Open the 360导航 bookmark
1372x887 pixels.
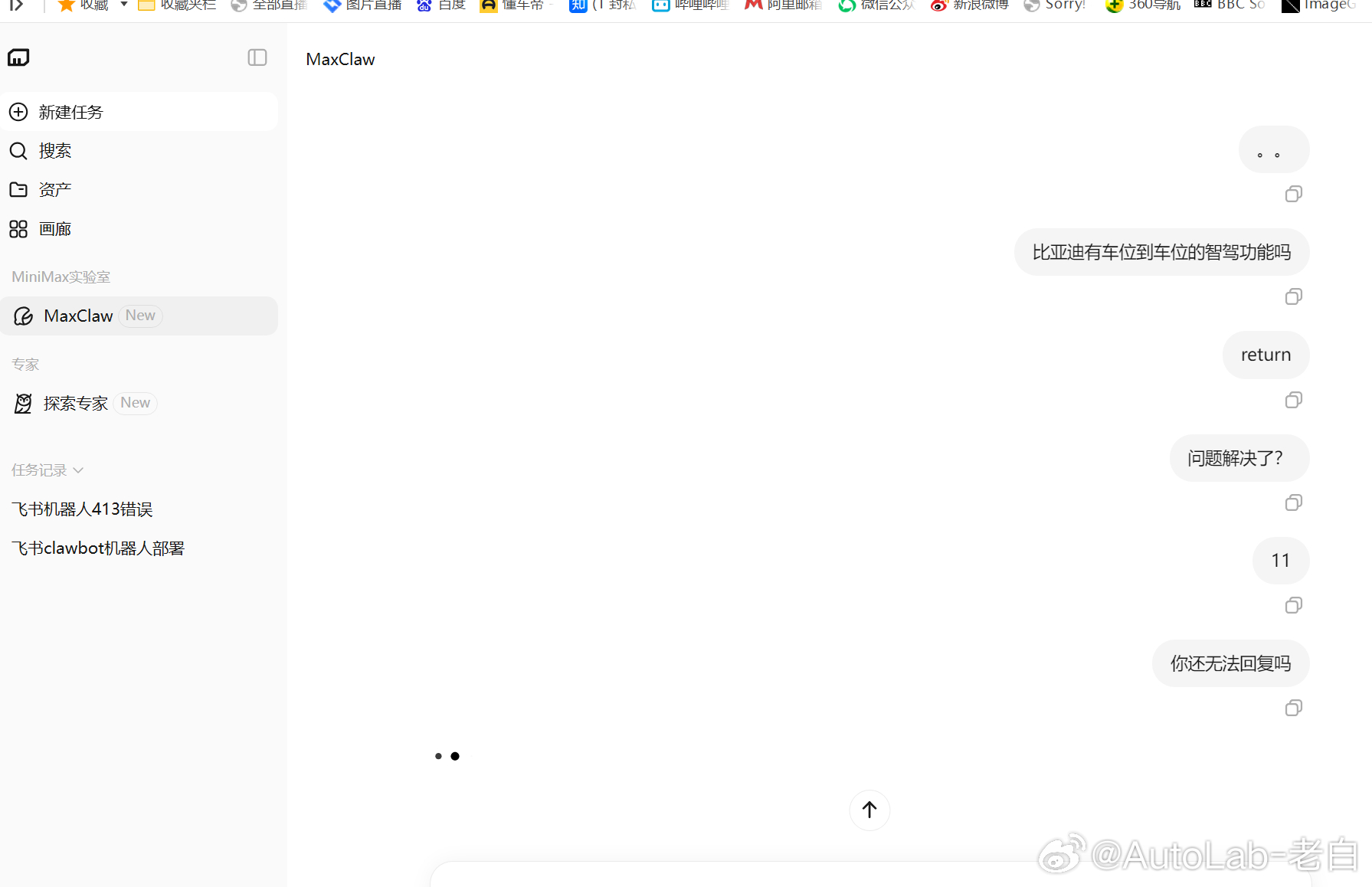pyautogui.click(x=1143, y=5)
